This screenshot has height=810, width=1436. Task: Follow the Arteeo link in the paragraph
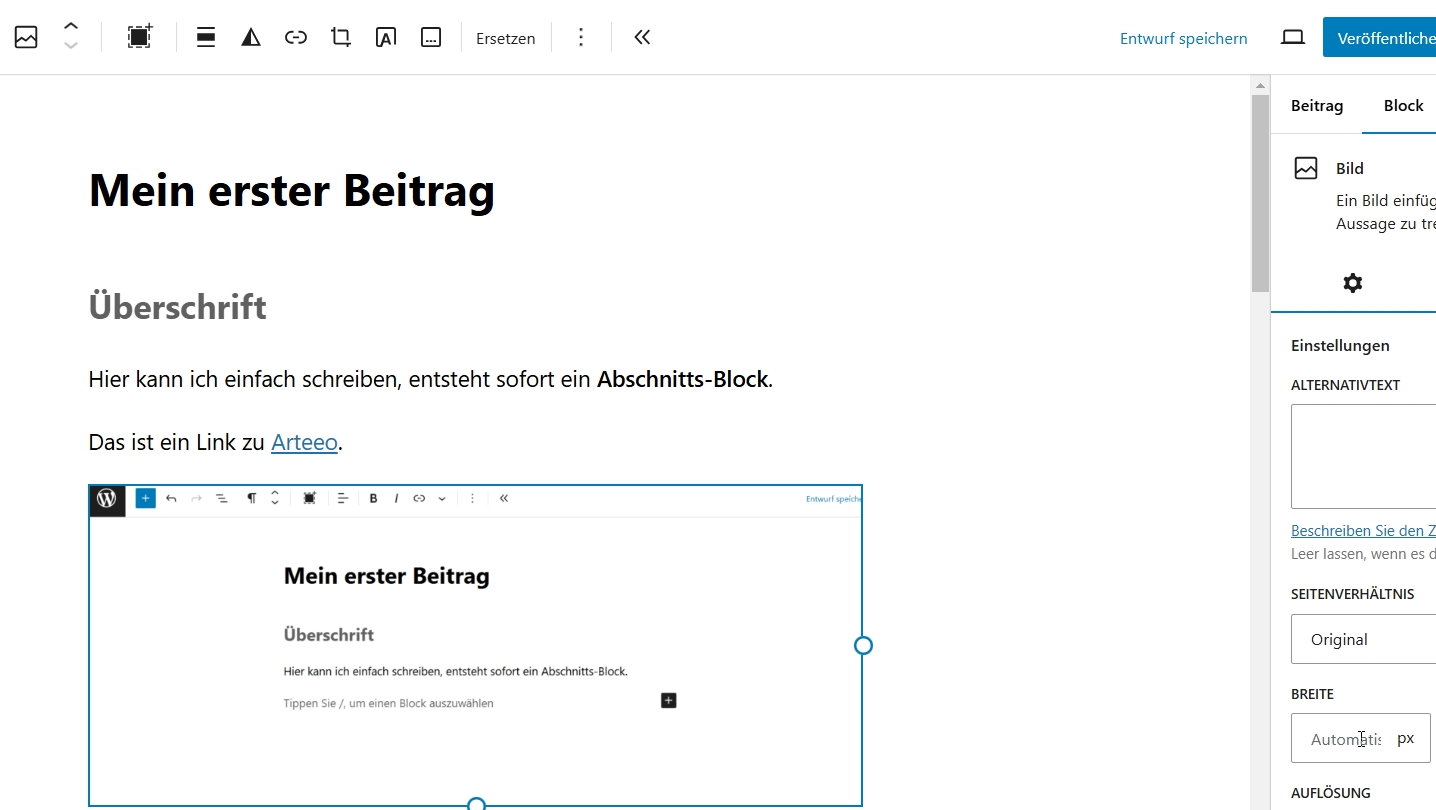click(304, 442)
